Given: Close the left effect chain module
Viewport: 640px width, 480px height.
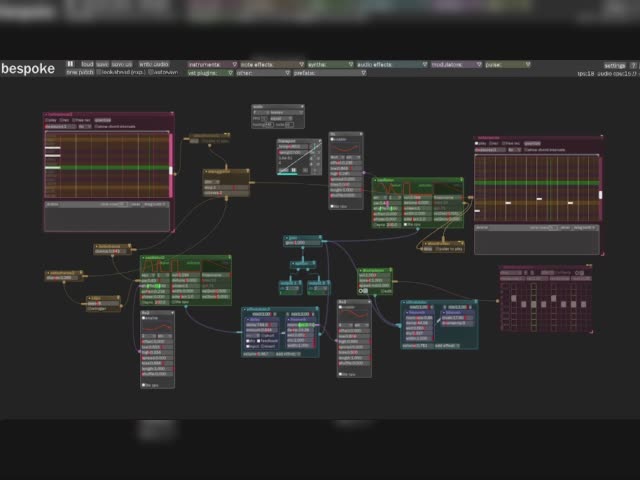Looking at the screenshot, I should 317,309.
